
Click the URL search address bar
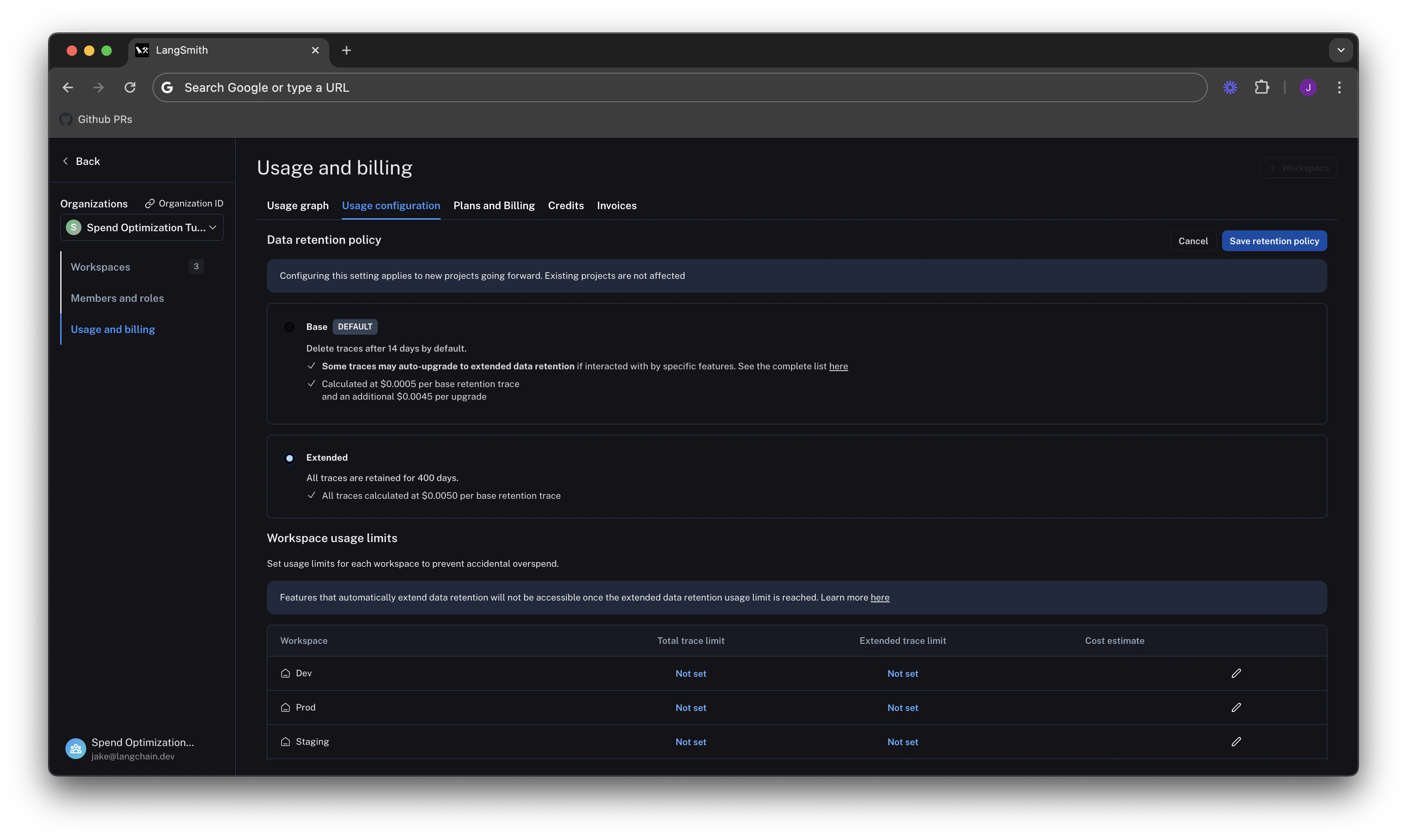pyautogui.click(x=679, y=88)
